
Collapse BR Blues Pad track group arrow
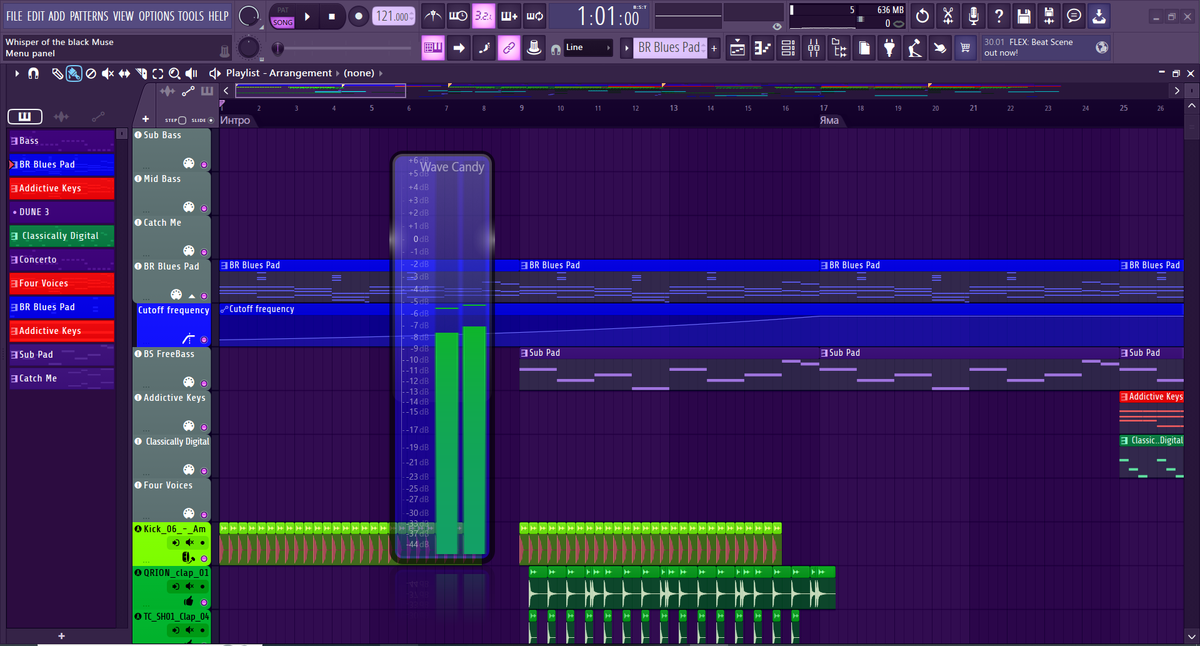[x=192, y=296]
